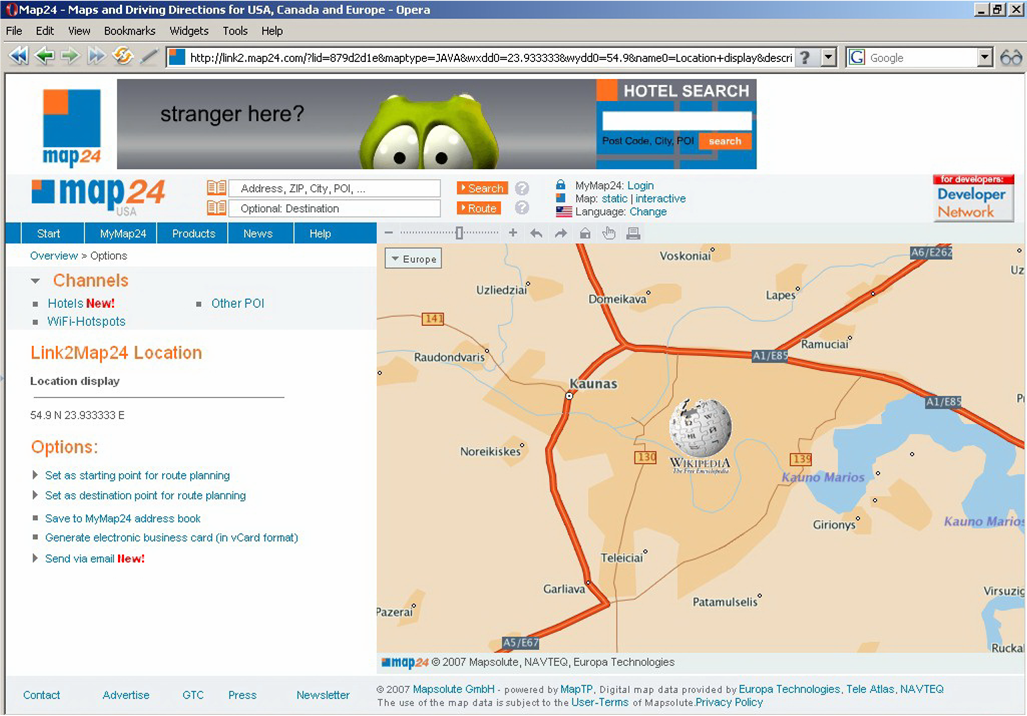Print the map using the printer icon
Screen dimensions: 1027x716
coord(633,233)
